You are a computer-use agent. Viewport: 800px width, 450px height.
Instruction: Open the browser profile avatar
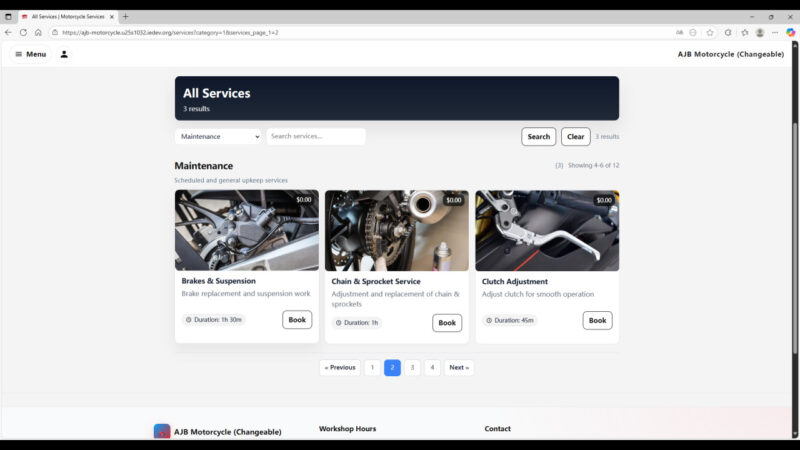[x=760, y=32]
